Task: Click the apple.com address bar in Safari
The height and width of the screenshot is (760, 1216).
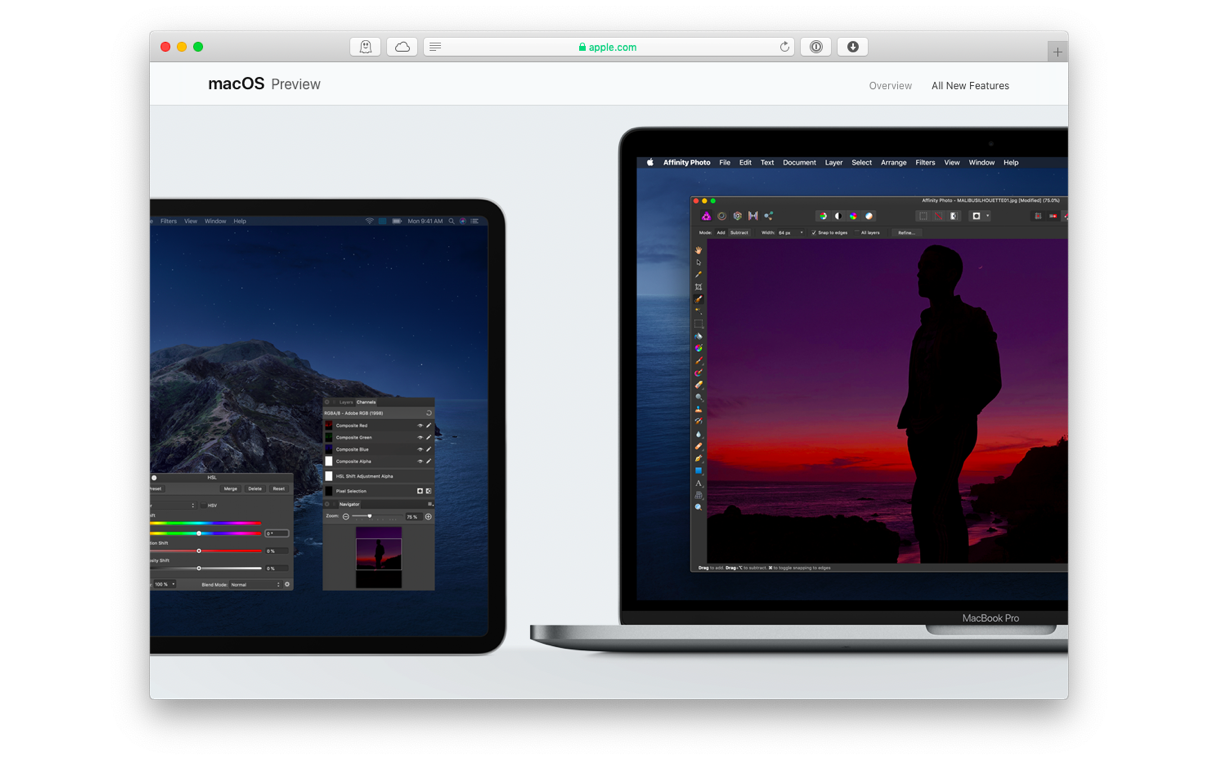Action: pyautogui.click(x=609, y=47)
